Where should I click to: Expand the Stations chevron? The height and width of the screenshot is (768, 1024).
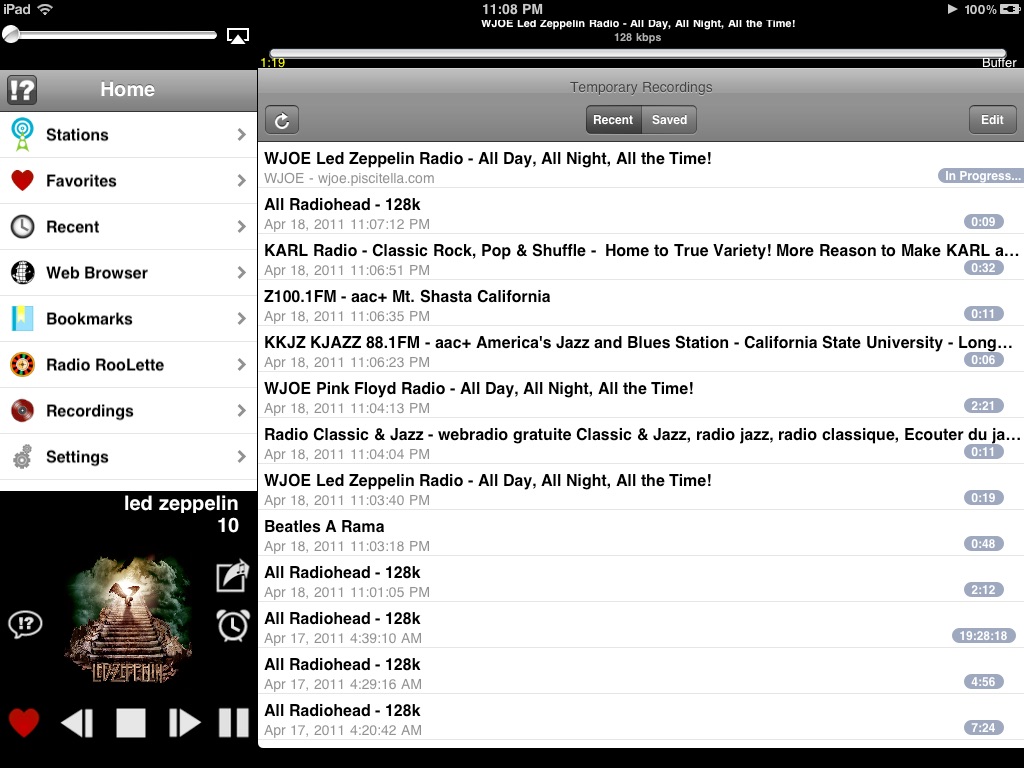[242, 135]
